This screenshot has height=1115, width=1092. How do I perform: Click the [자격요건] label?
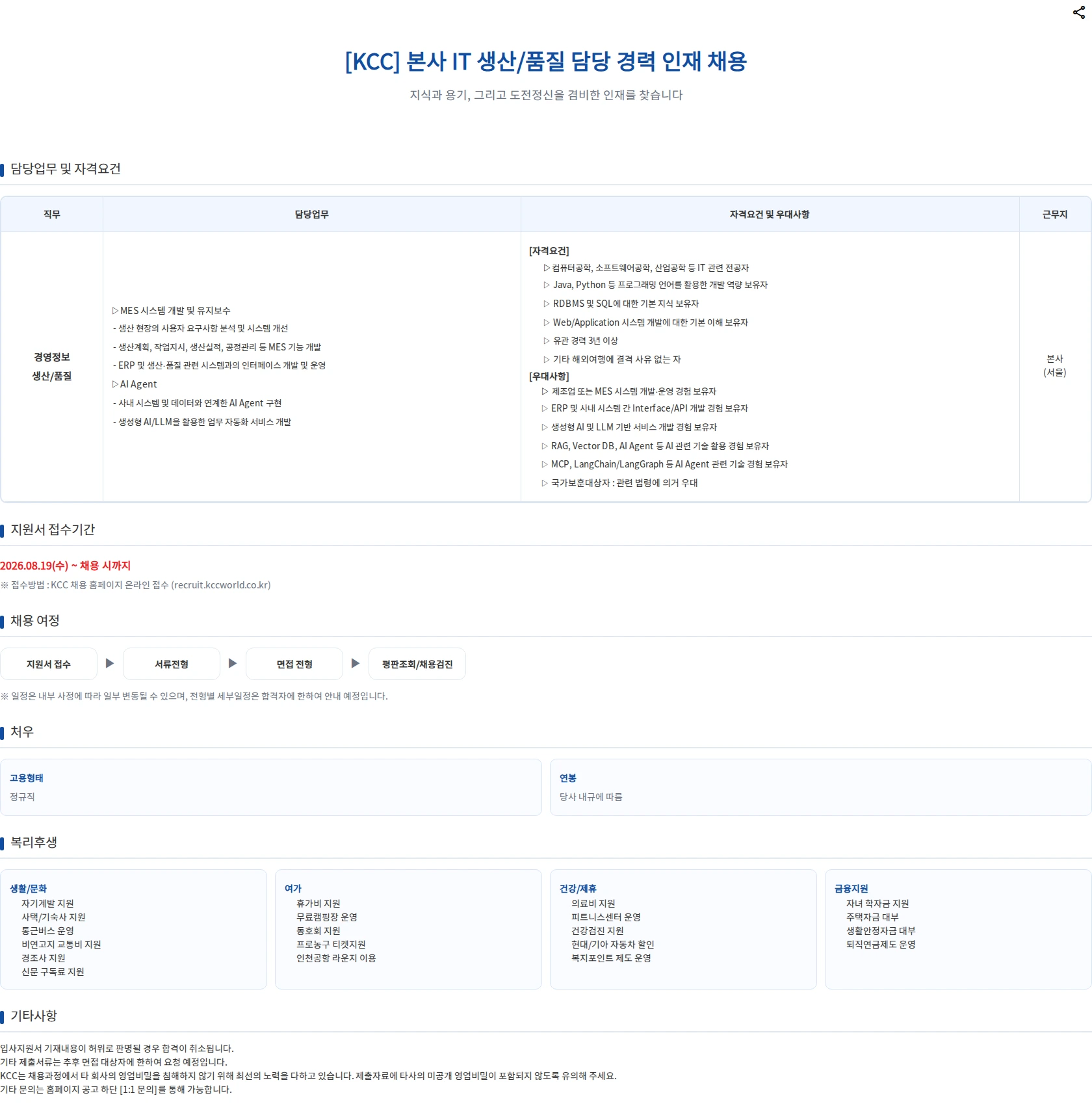549,251
